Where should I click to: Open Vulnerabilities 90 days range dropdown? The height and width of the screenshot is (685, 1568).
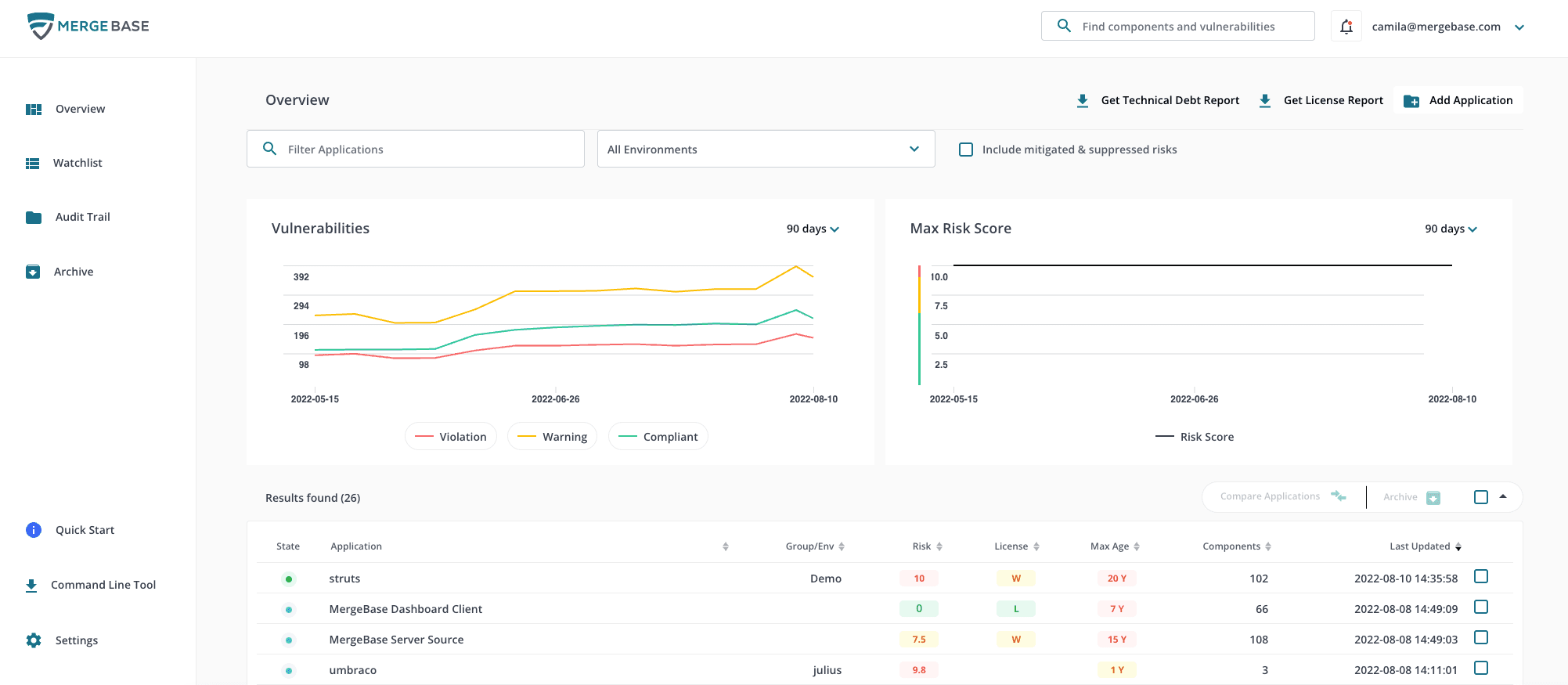[x=813, y=229]
